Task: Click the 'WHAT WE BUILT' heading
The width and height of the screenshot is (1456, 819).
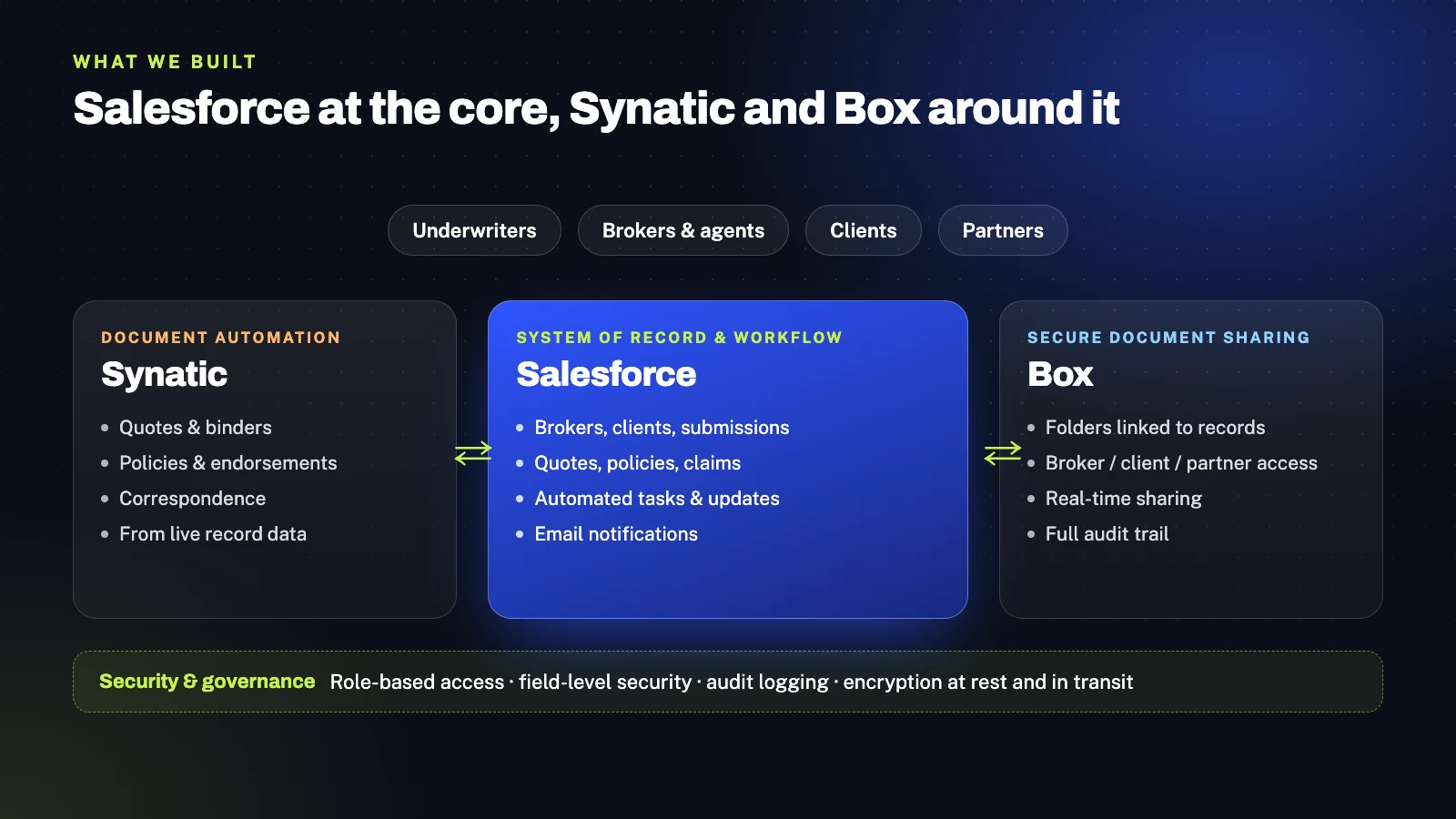Action: point(165,62)
